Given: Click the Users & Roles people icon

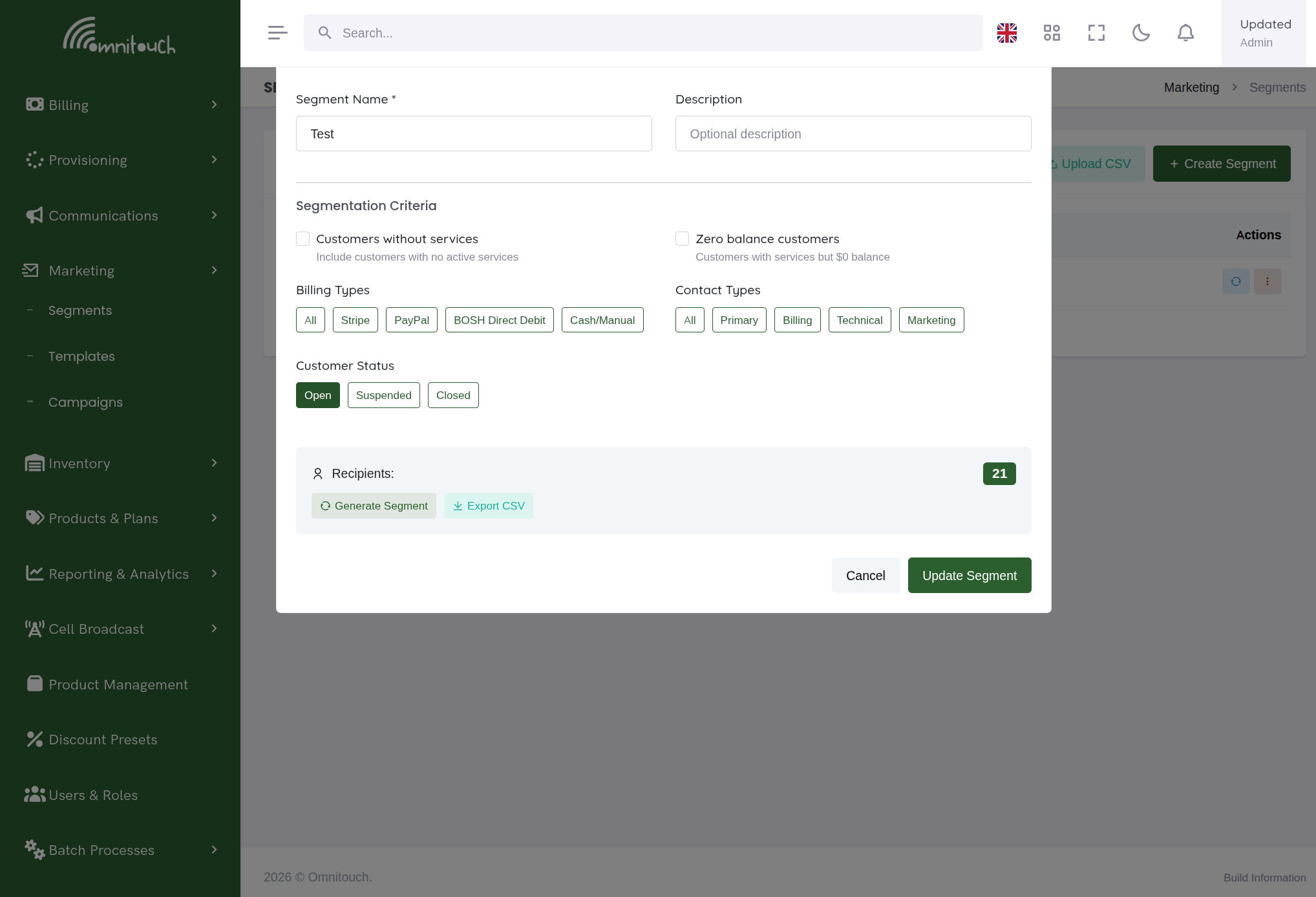Looking at the screenshot, I should (35, 795).
